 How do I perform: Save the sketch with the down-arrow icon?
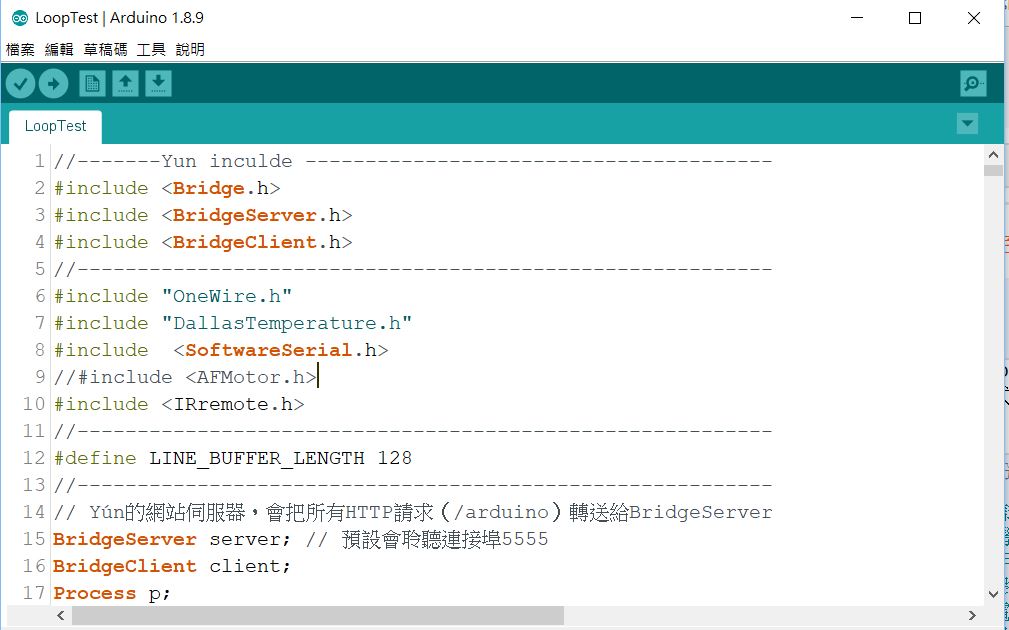point(158,84)
